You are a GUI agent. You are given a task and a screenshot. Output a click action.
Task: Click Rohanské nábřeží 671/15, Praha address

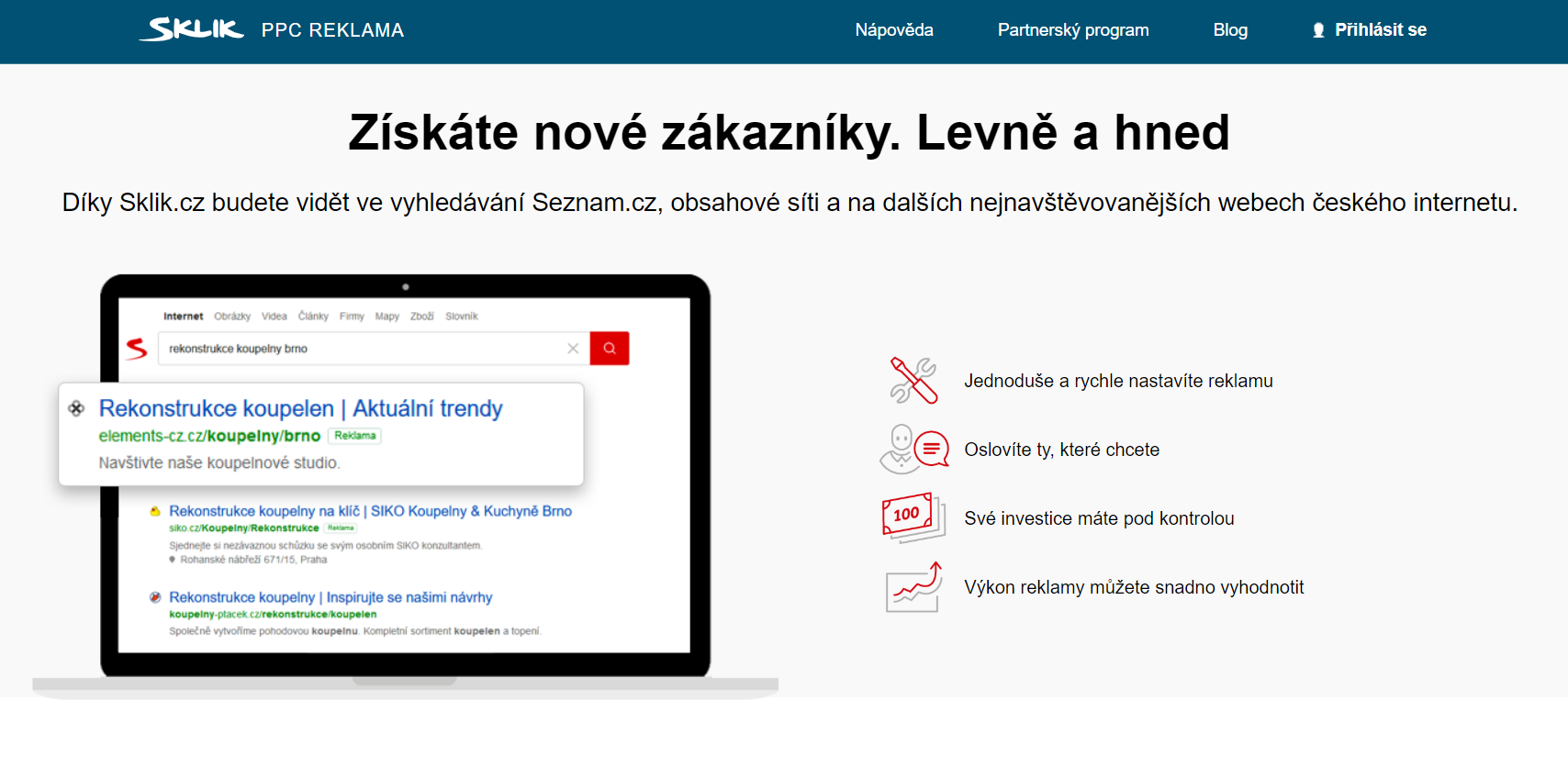click(253, 560)
